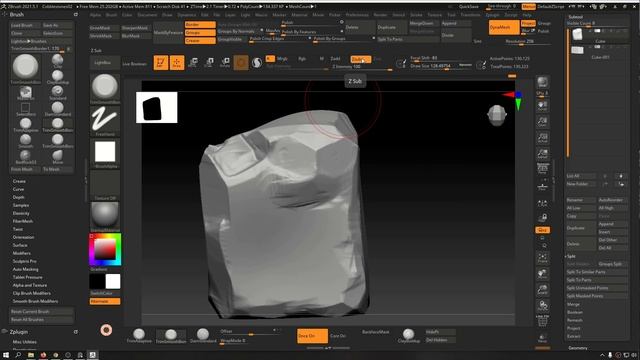The image size is (640, 360).
Task: Click the Load Brush button
Action: tap(25, 25)
